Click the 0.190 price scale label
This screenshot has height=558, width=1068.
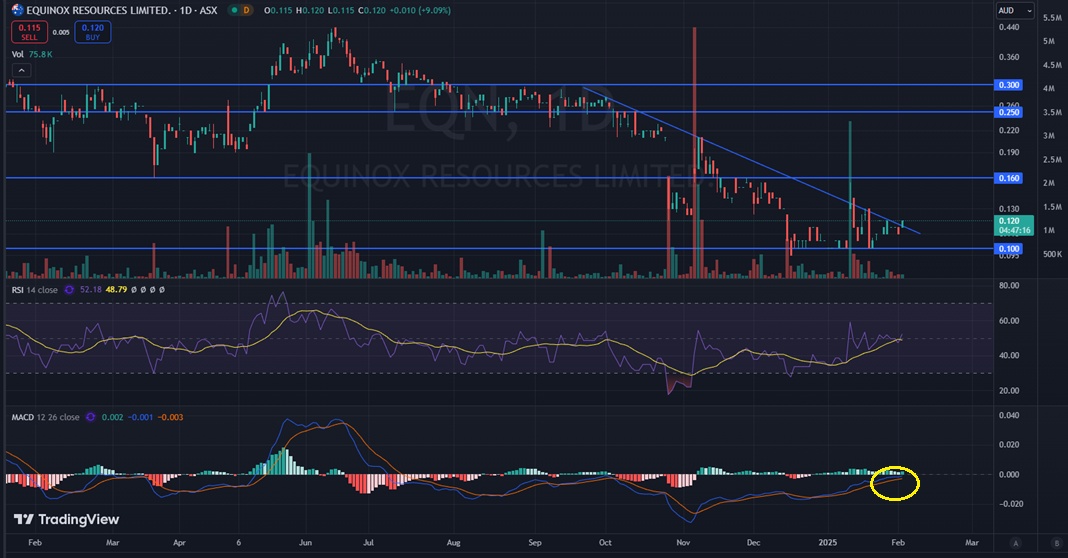point(1009,153)
